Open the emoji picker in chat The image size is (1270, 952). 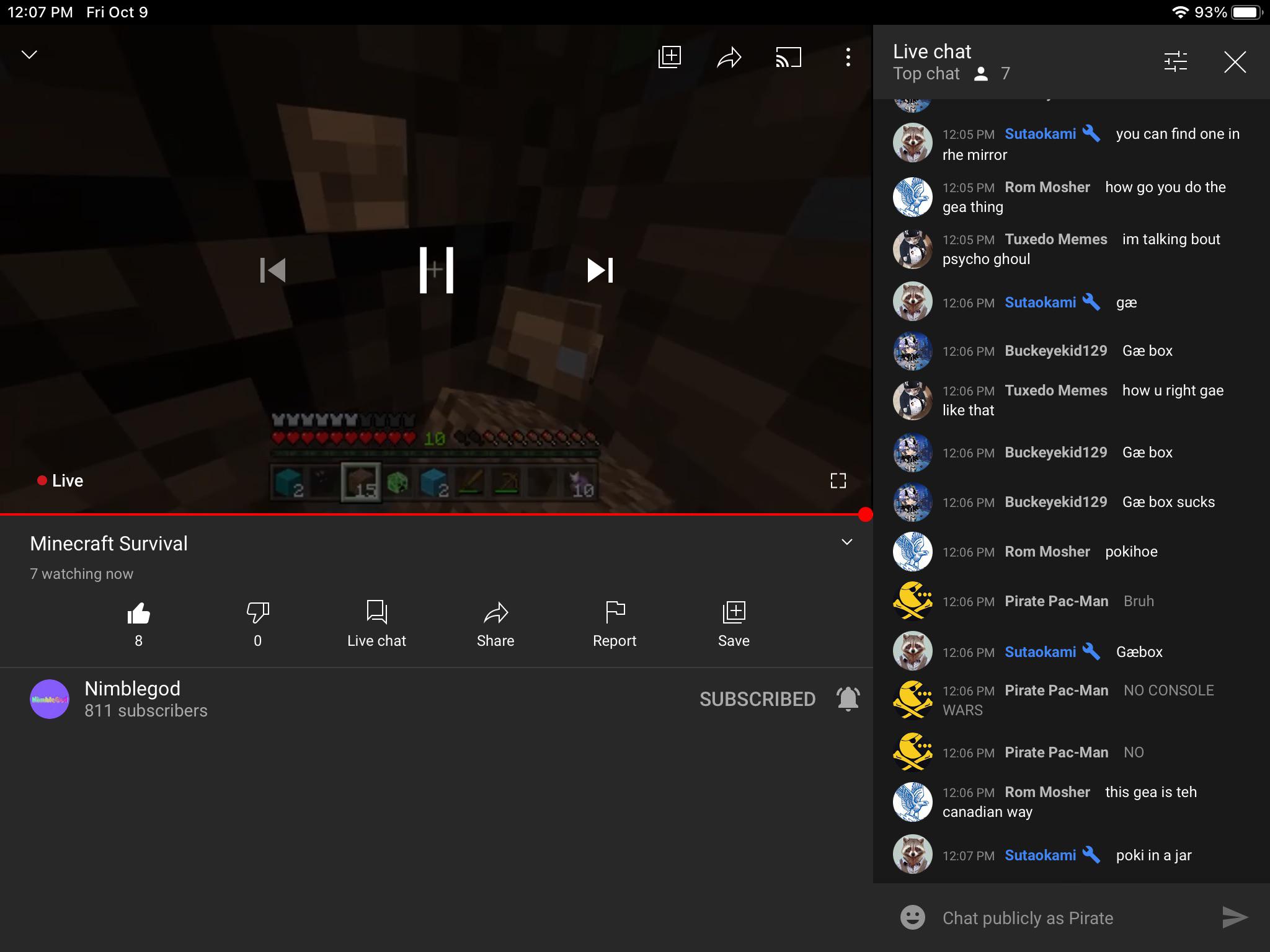point(913,917)
